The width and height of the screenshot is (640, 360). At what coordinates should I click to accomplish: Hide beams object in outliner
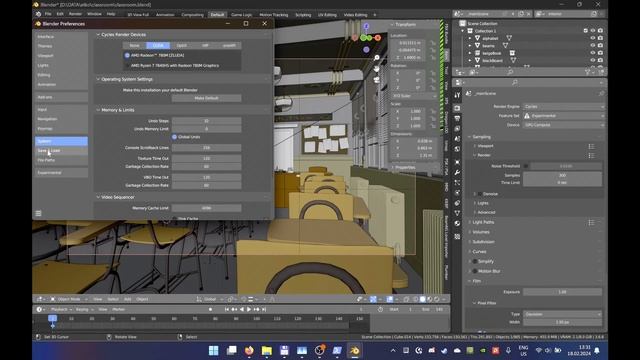point(593,46)
